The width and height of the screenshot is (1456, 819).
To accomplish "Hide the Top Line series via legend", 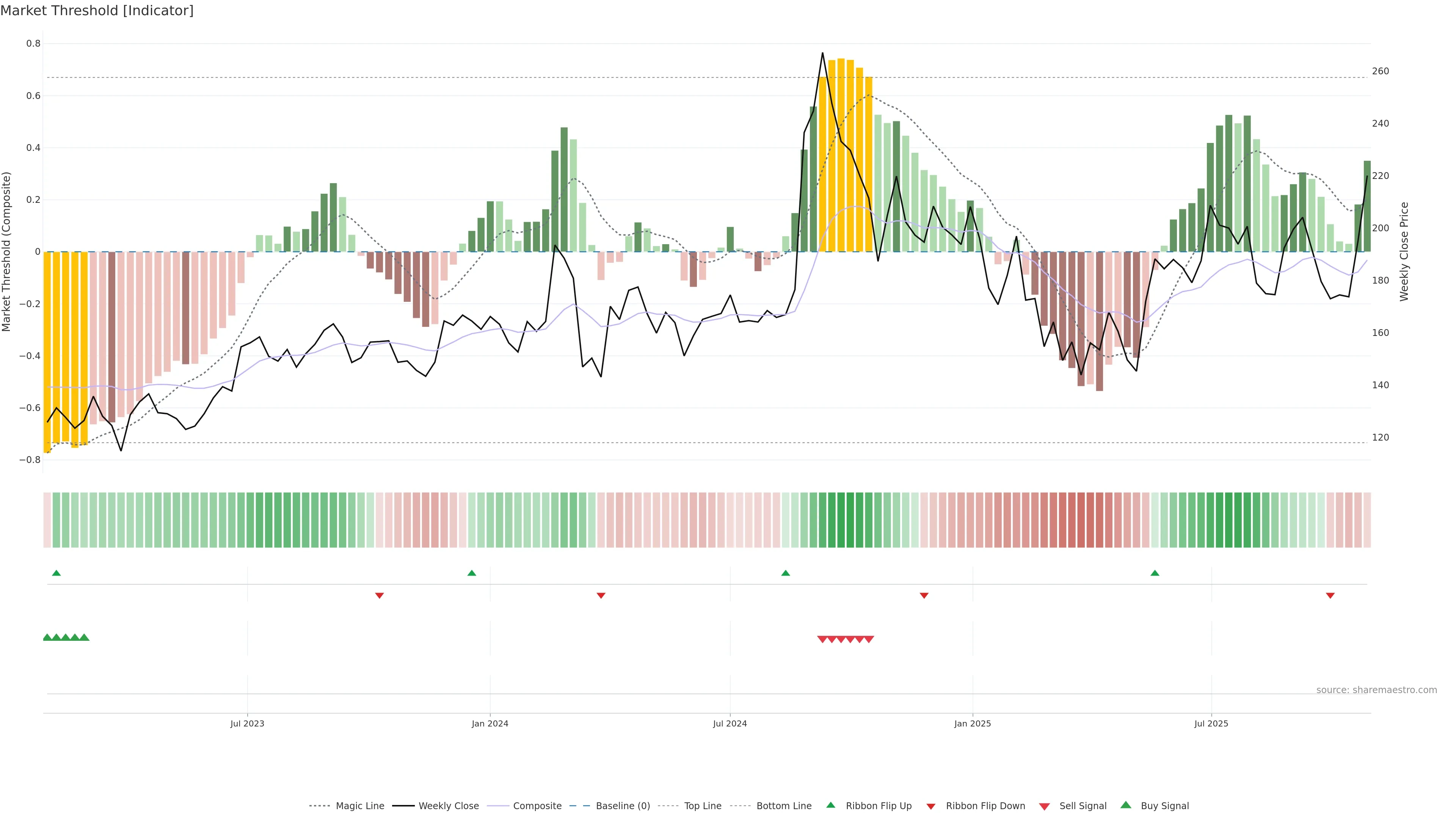I will click(x=703, y=806).
